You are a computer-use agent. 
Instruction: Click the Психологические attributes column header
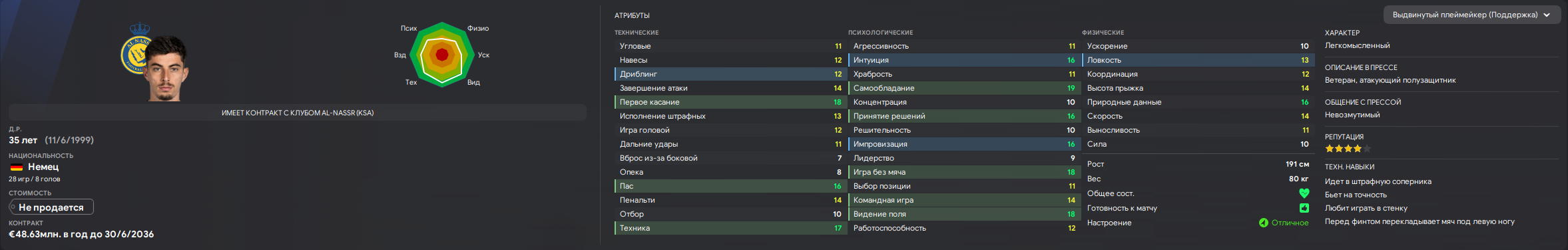(880, 33)
